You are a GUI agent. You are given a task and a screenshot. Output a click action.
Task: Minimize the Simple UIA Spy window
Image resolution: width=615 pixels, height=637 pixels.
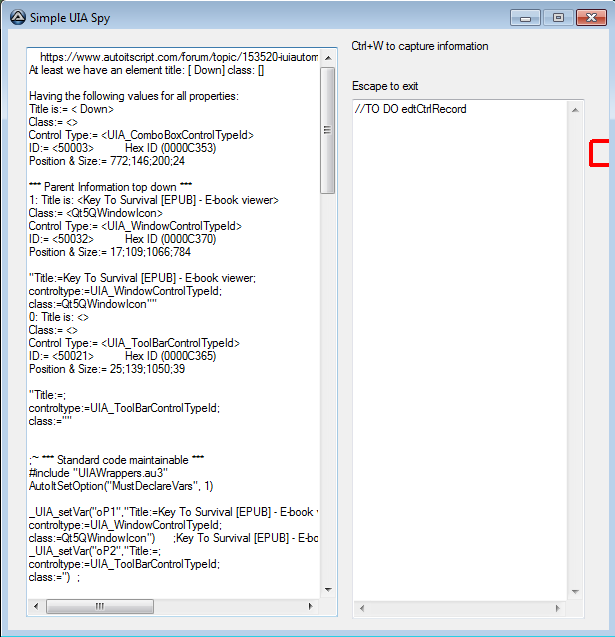[x=525, y=18]
